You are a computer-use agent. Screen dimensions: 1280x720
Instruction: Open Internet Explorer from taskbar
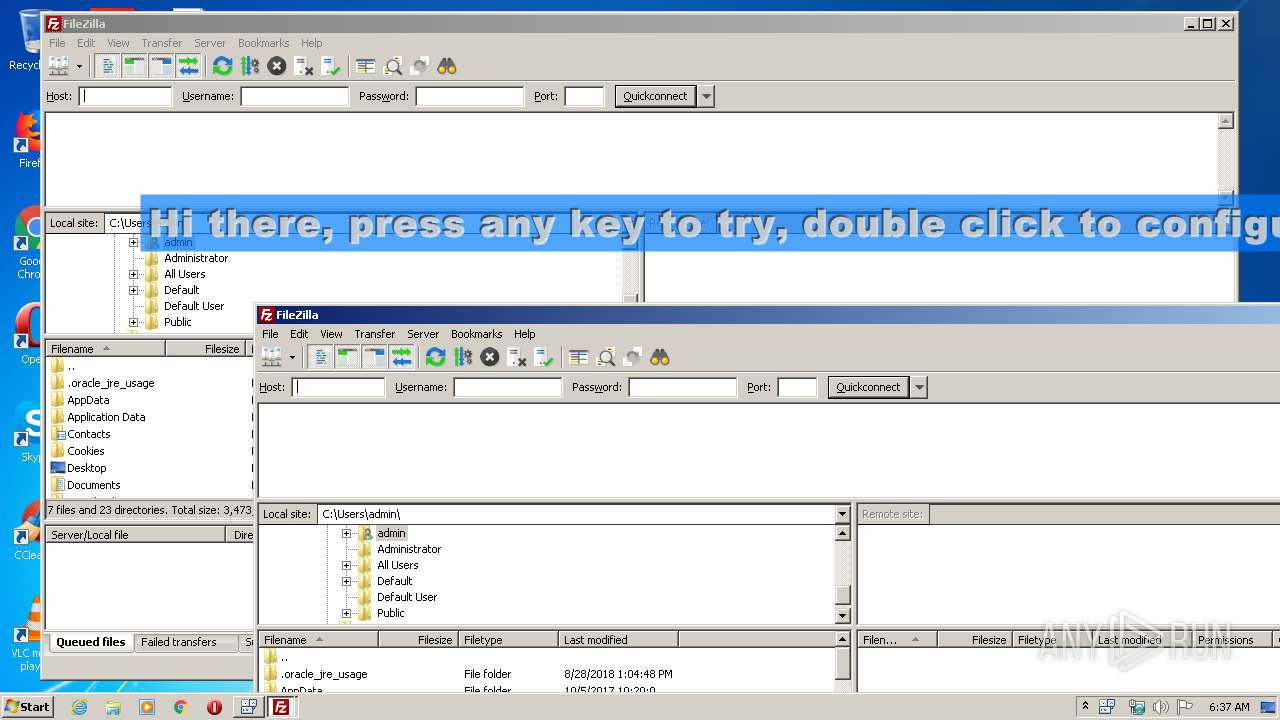pos(79,707)
